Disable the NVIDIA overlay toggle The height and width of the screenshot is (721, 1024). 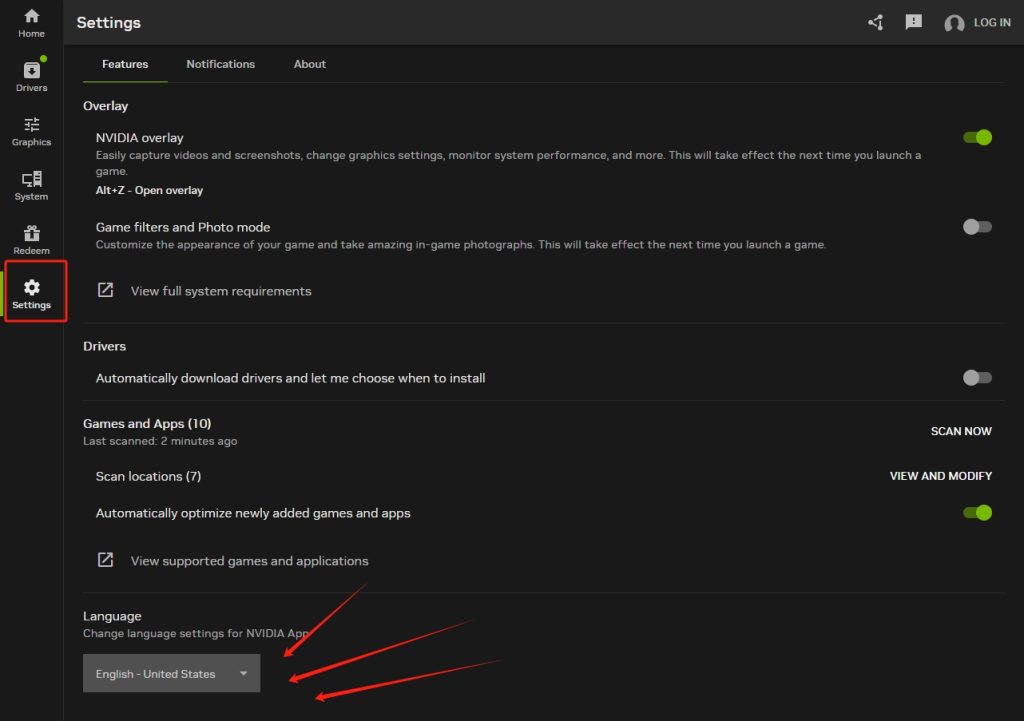tap(977, 137)
